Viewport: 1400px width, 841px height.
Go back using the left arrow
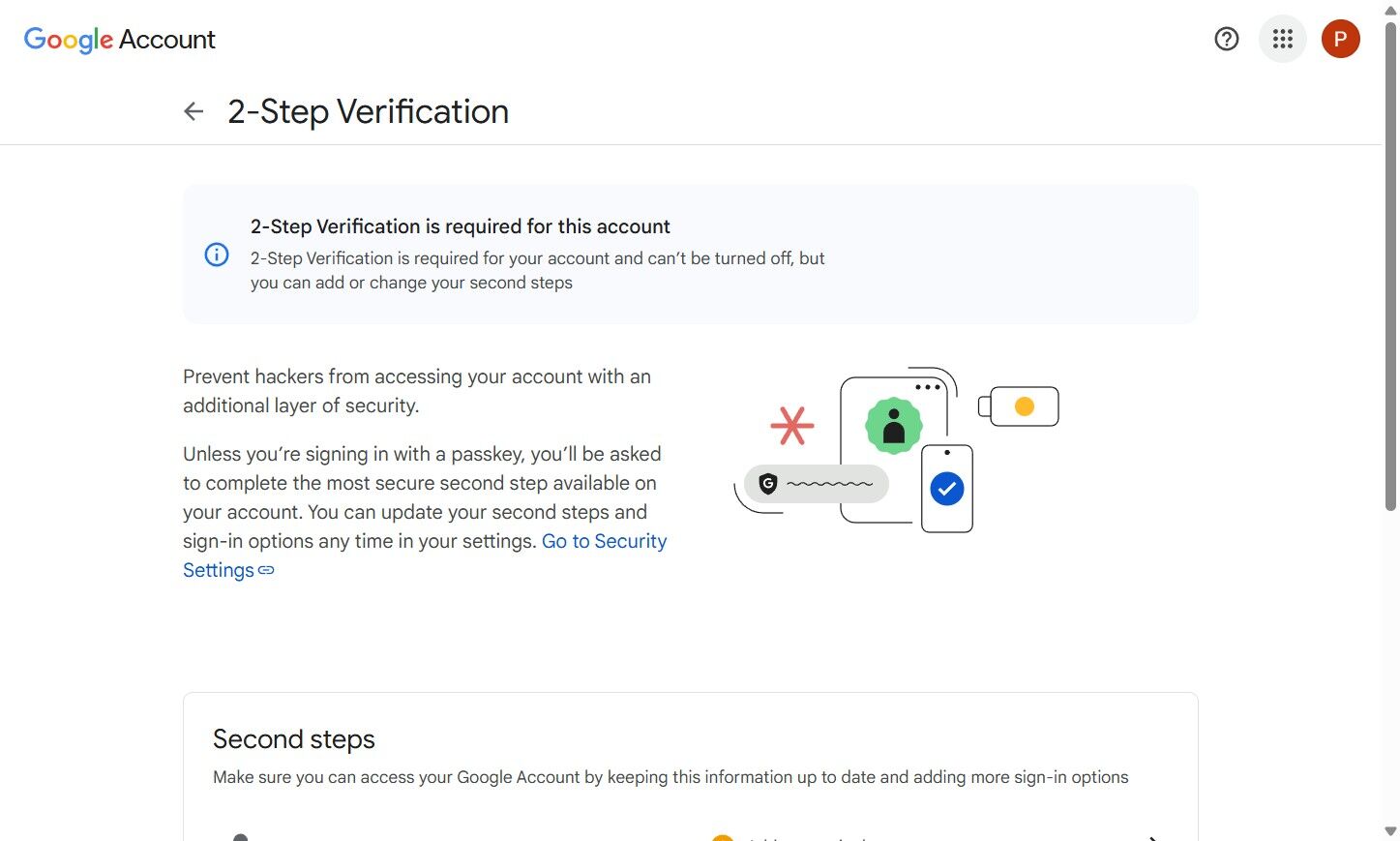tap(194, 111)
